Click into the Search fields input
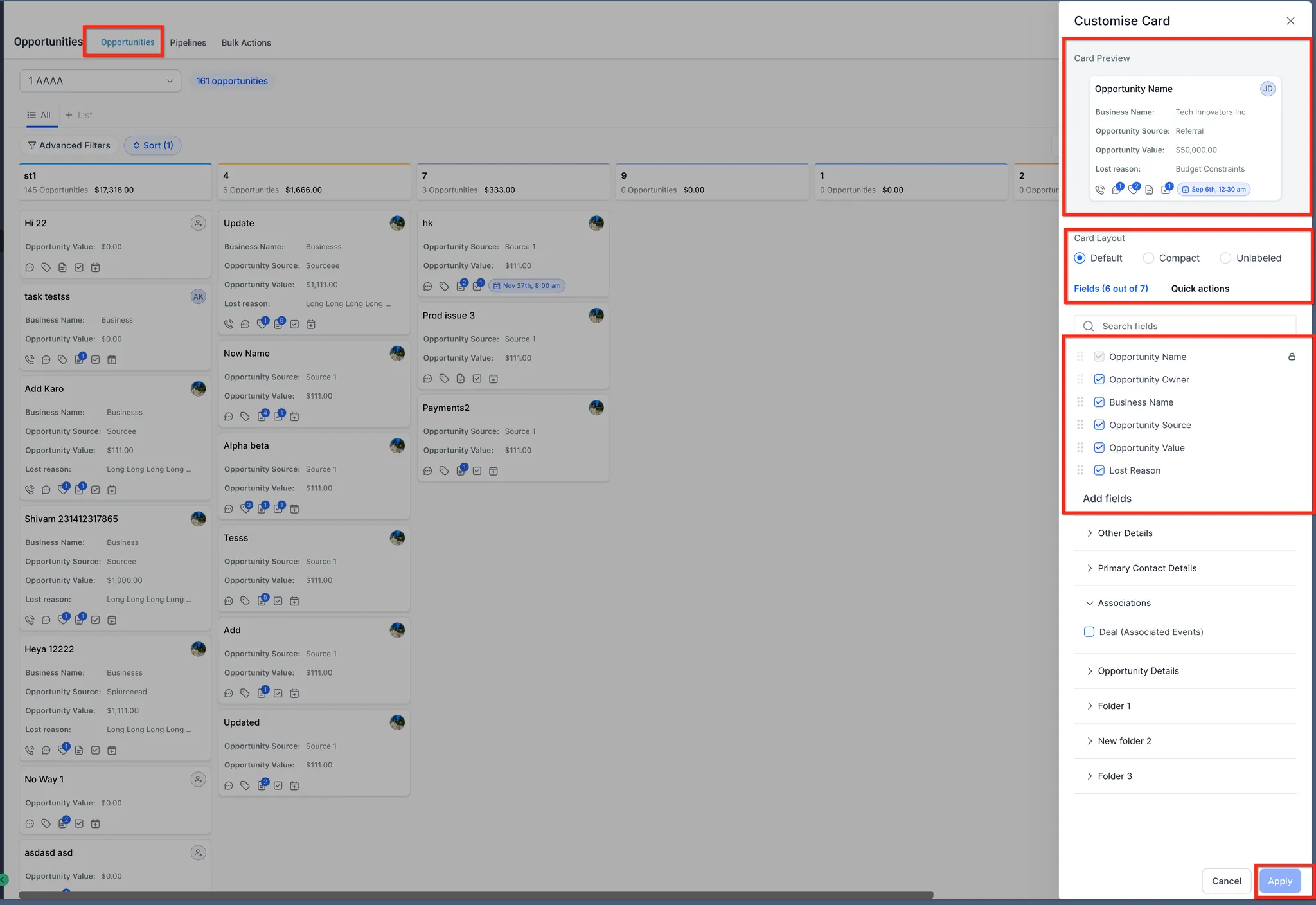Image resolution: width=1316 pixels, height=905 pixels. pos(1189,326)
